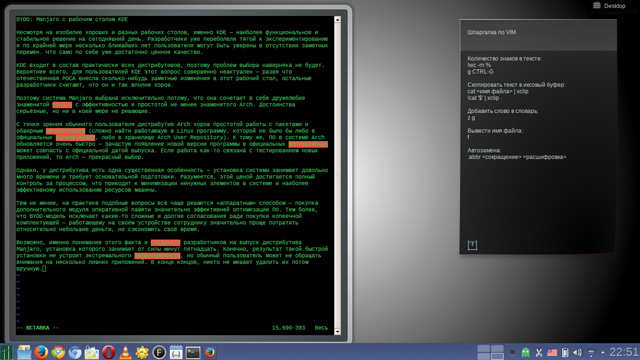640x360 pixels.
Task: Launch Firefox from the taskbar launchers
Action: [41, 352]
